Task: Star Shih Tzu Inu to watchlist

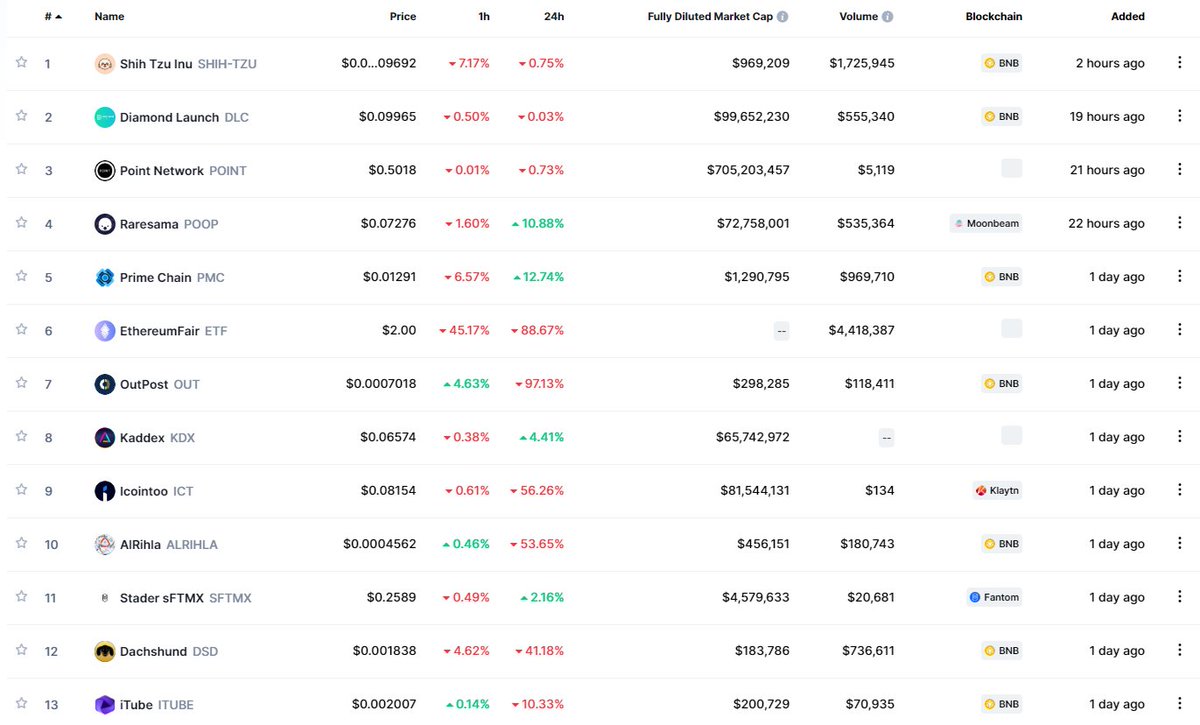Action: point(21,62)
